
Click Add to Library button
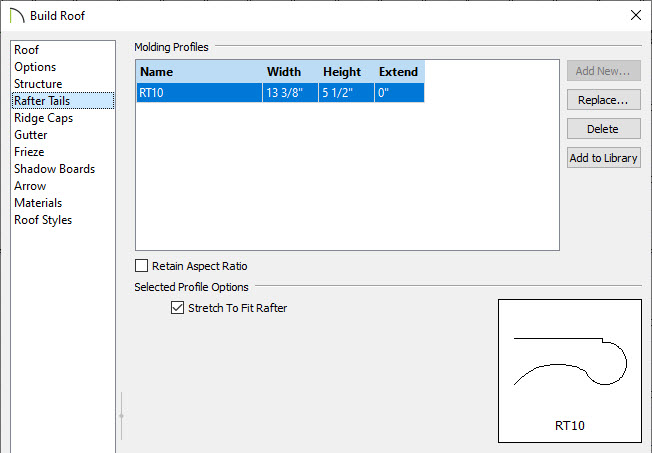[x=603, y=158]
